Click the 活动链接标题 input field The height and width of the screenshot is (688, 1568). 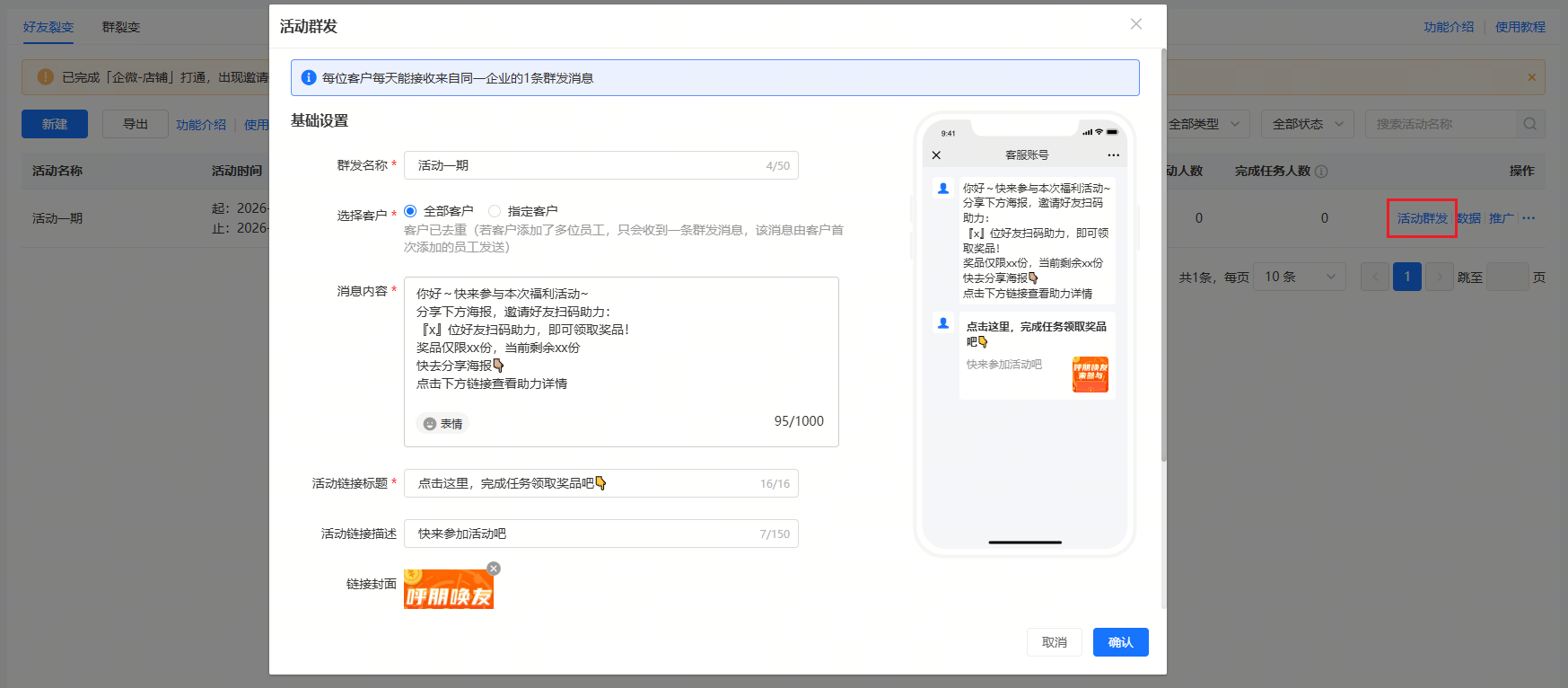pyautogui.click(x=601, y=483)
